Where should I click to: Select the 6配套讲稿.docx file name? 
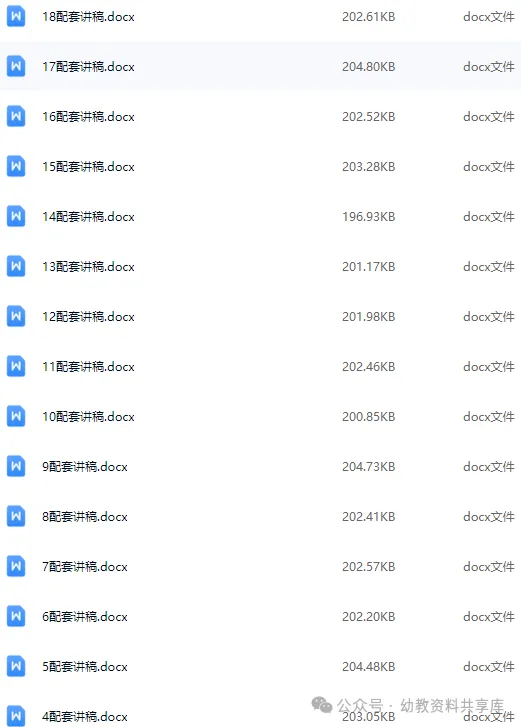[x=85, y=617]
